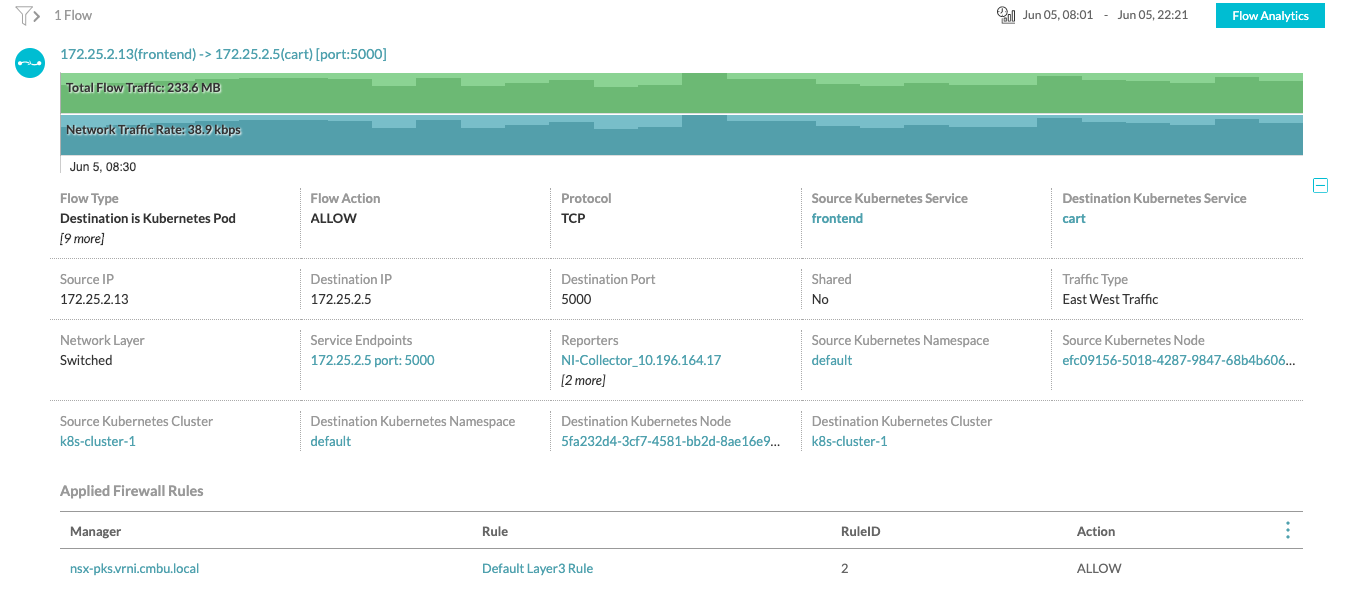This screenshot has height=602, width=1348.
Task: Open the time range clock icon
Action: [1005, 15]
